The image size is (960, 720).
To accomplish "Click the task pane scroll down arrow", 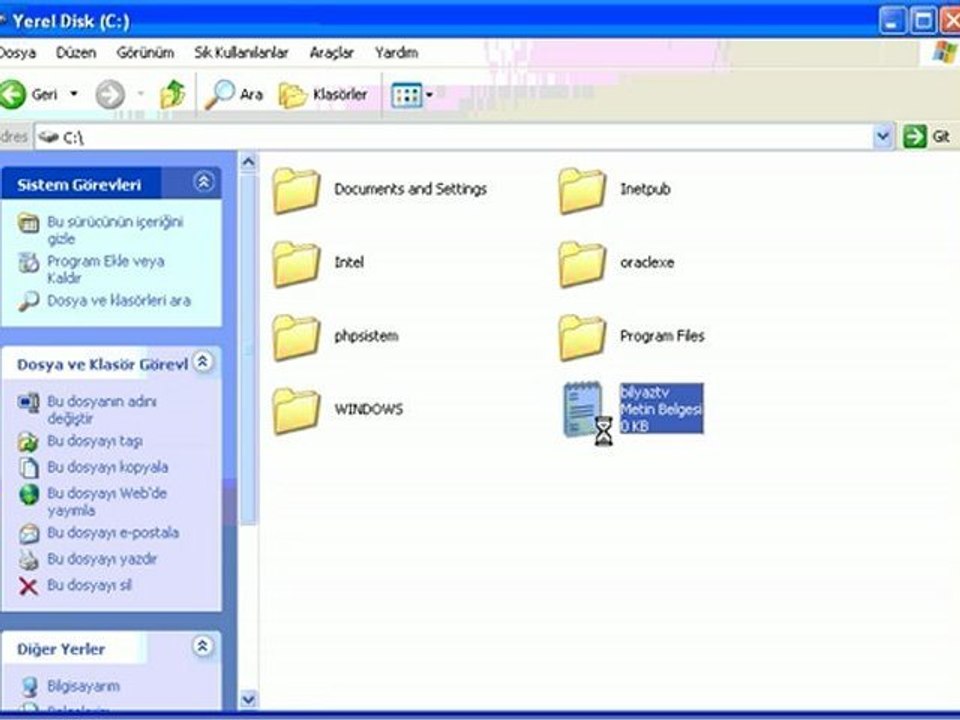I will (x=248, y=699).
